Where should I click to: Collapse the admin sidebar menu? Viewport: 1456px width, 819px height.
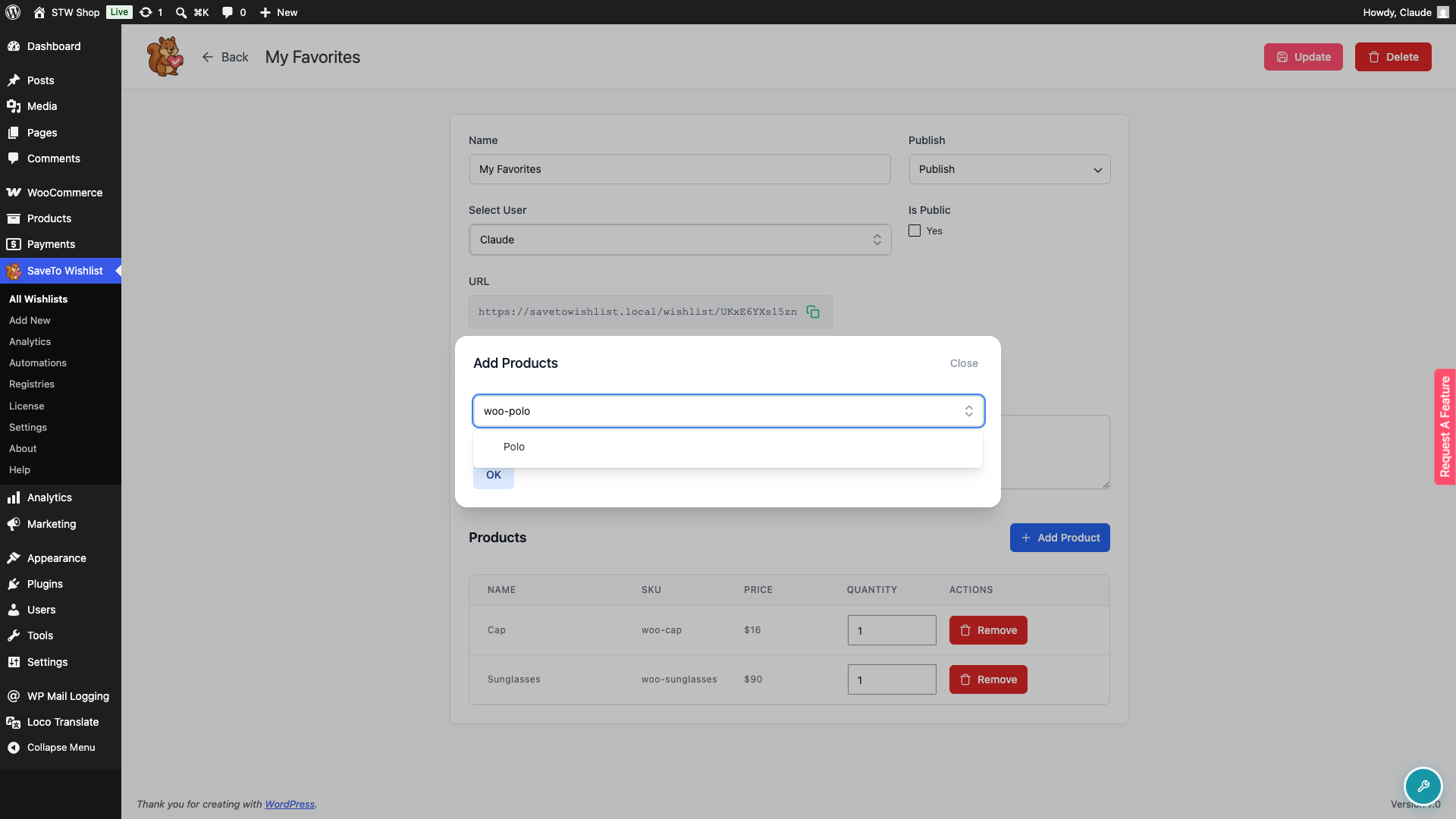[61, 747]
